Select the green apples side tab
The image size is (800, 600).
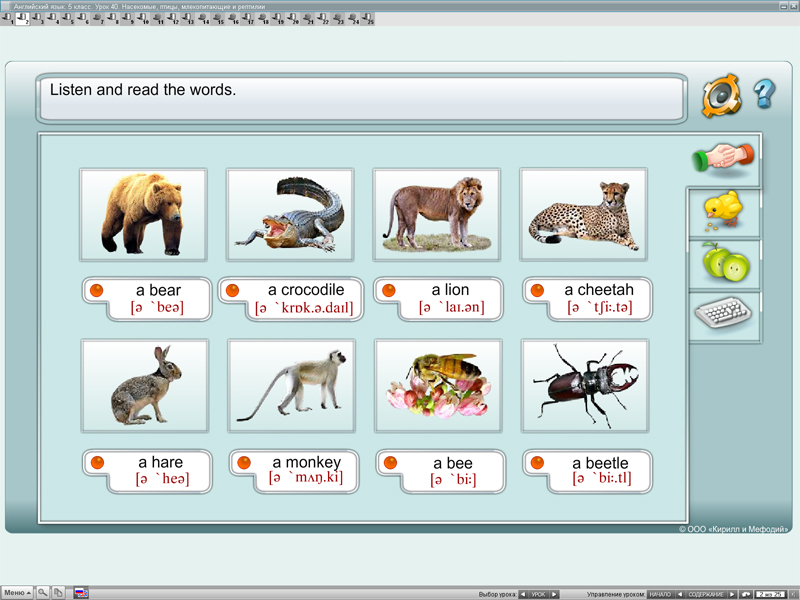point(725,263)
